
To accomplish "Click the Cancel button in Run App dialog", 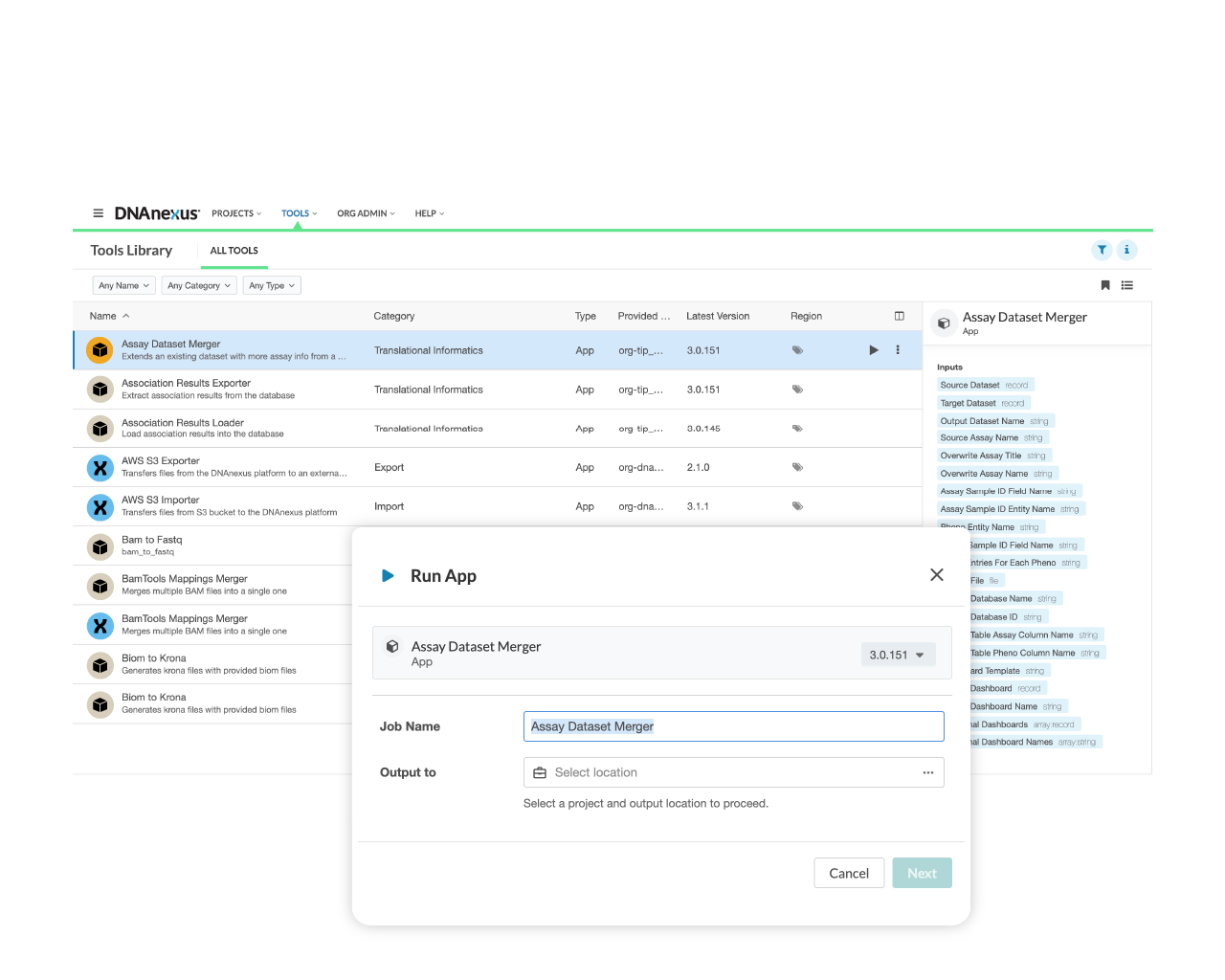I will [849, 872].
